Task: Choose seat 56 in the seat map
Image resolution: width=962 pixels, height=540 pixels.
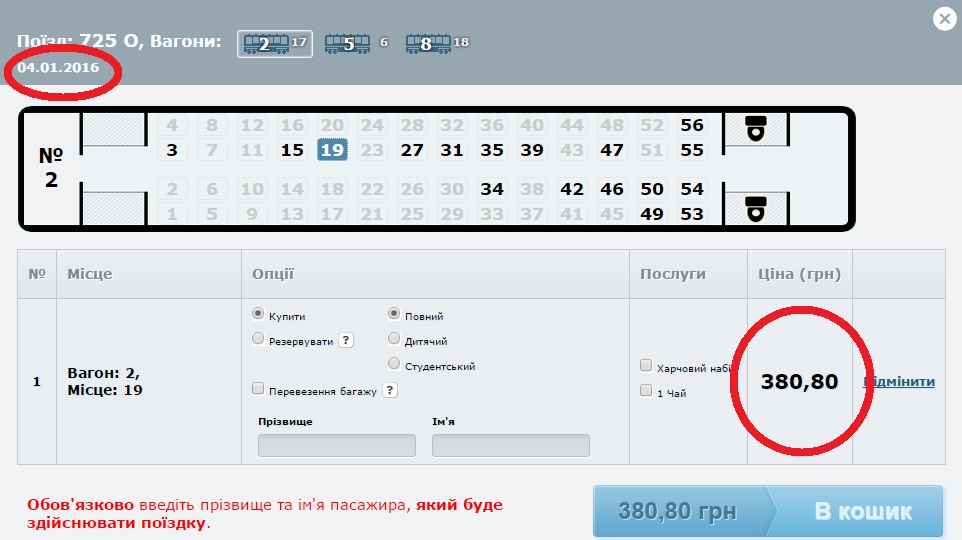Action: (x=691, y=125)
